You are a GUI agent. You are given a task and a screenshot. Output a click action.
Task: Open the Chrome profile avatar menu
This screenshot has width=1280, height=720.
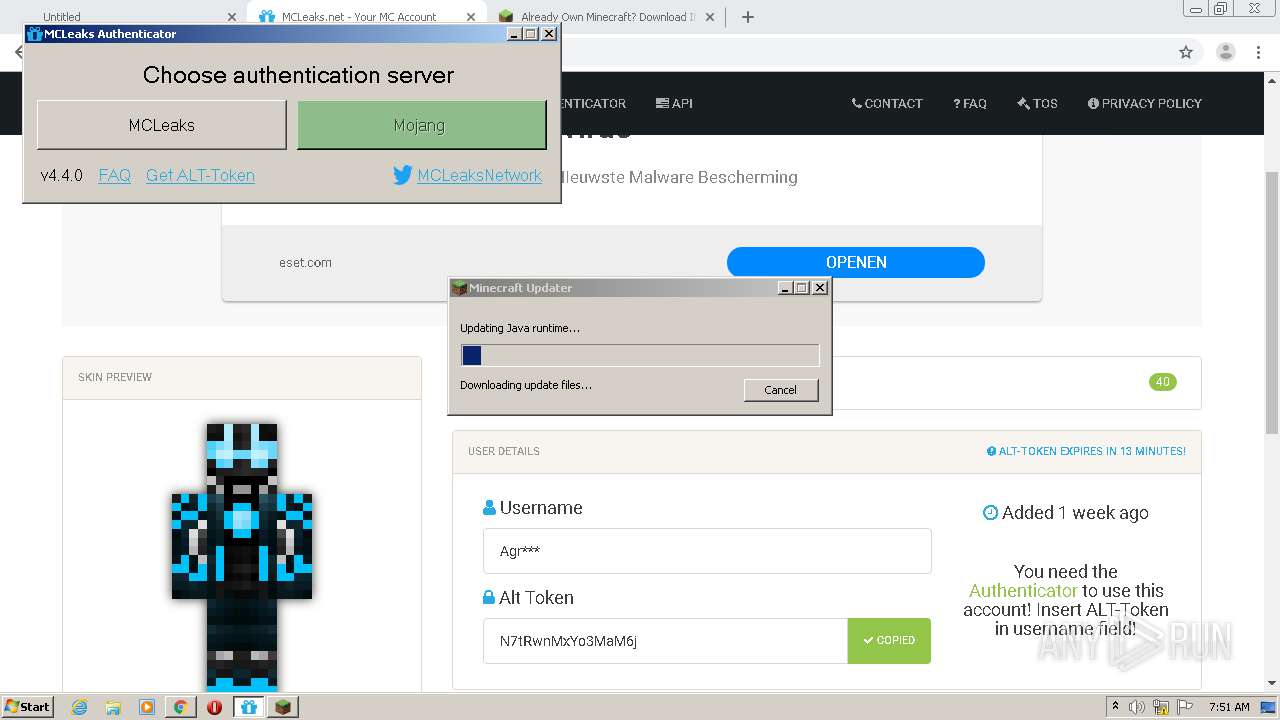coord(1225,52)
